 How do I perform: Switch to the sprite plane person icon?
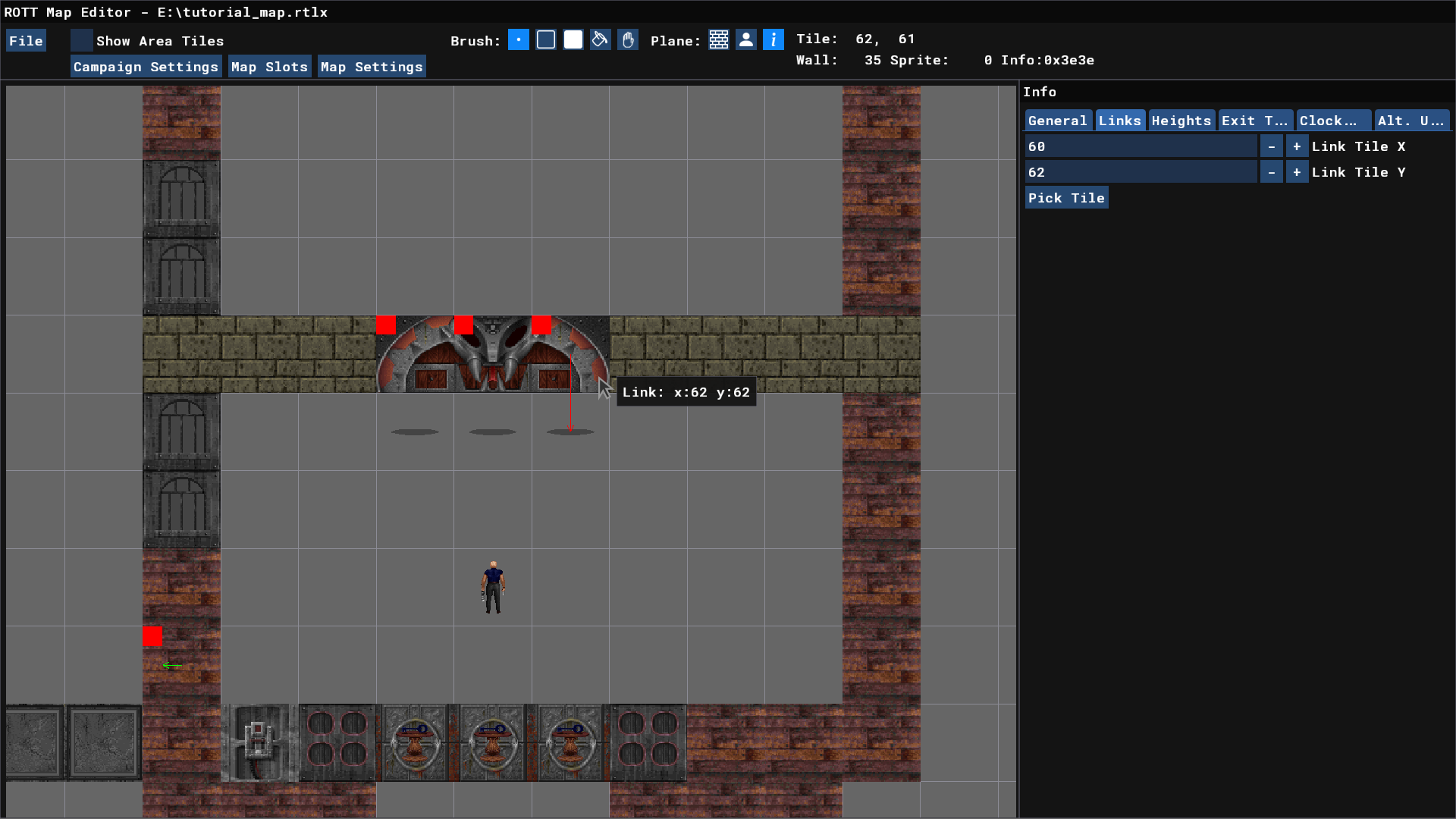[746, 40]
